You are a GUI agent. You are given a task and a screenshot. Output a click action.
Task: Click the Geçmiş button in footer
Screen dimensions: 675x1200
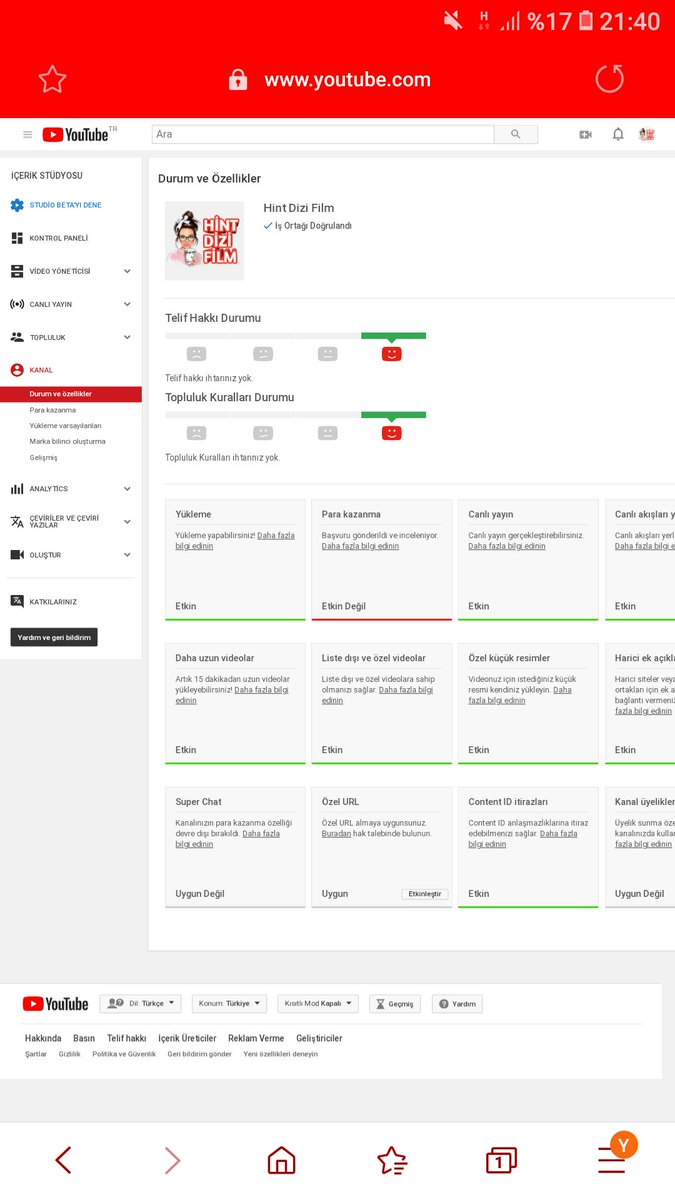(395, 1003)
